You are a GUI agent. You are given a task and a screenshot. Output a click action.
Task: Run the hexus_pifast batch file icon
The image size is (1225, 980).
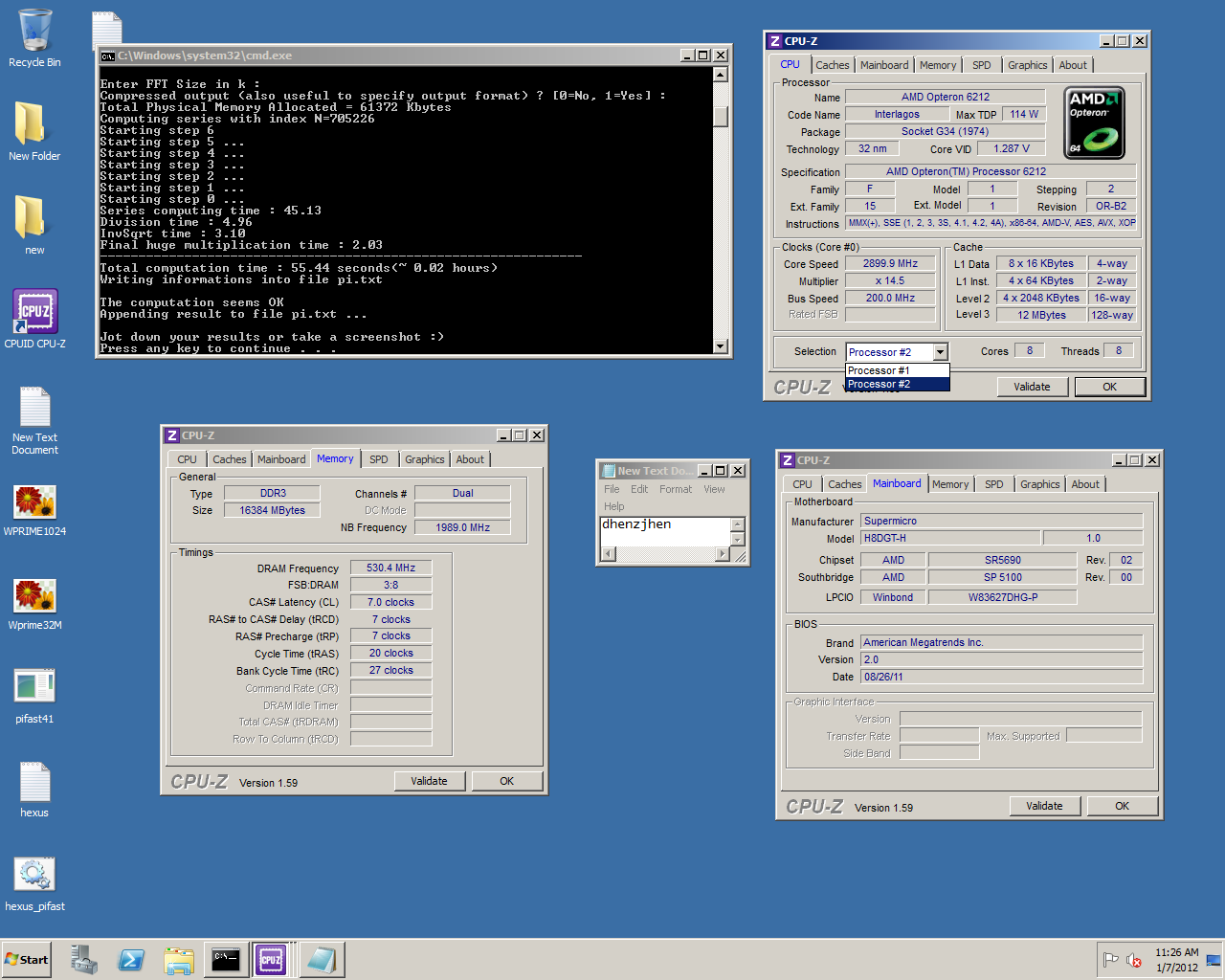[34, 883]
